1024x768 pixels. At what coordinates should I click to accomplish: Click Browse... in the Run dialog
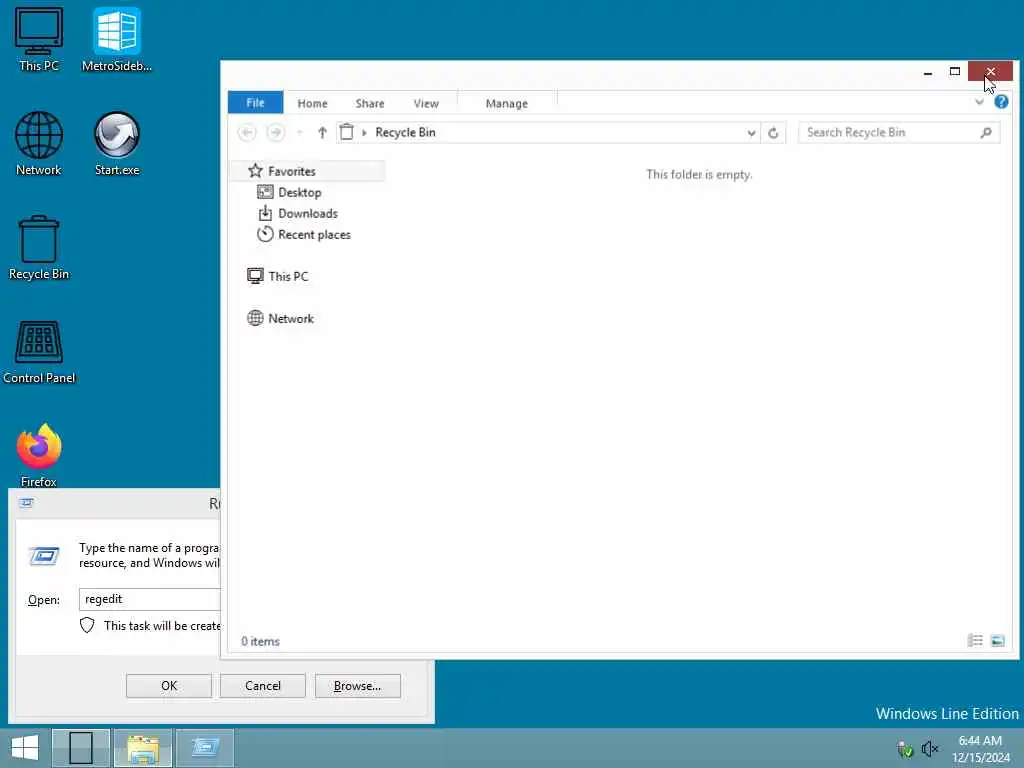tap(357, 686)
